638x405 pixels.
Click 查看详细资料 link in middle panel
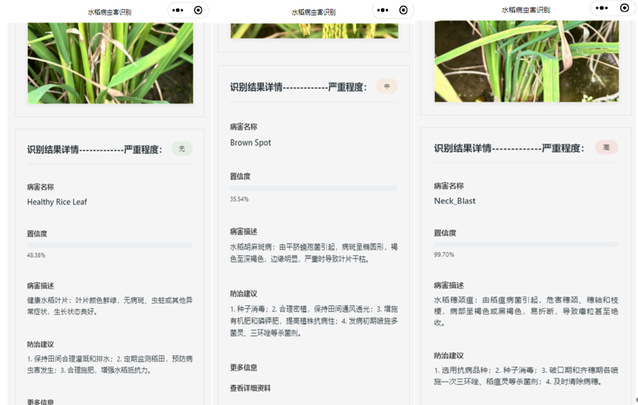tap(250, 387)
